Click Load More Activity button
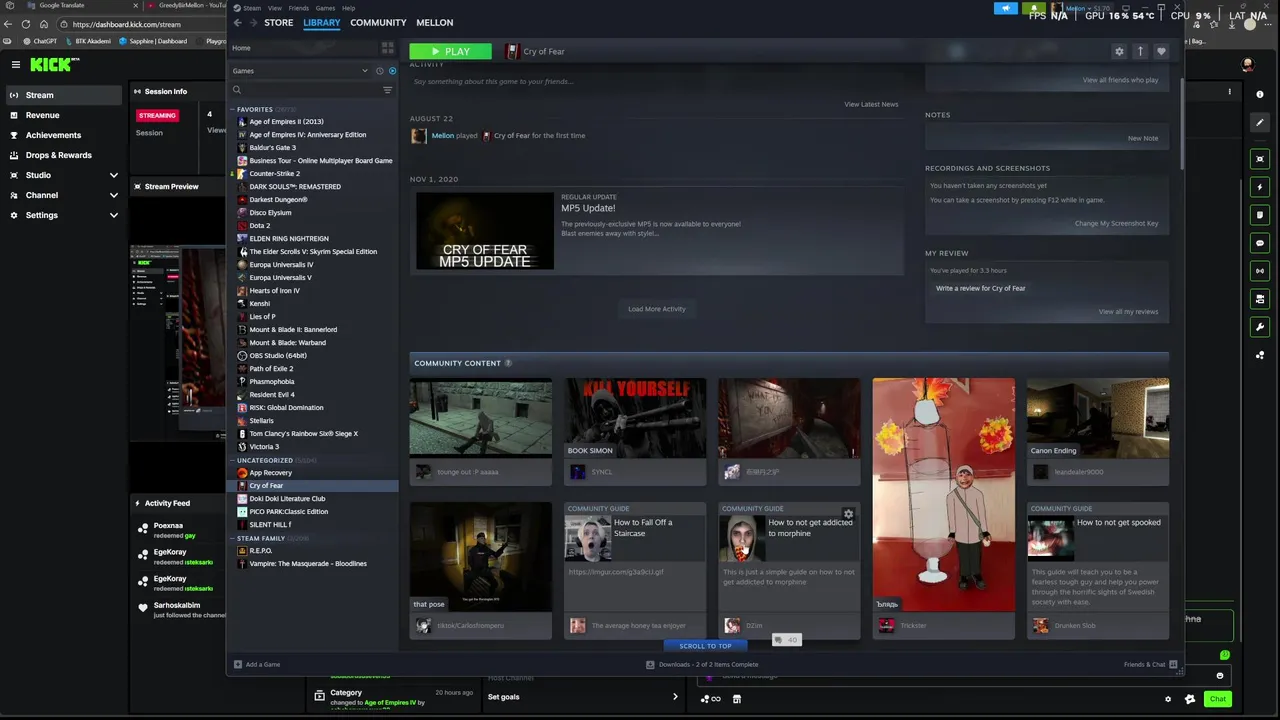1280x720 pixels. coord(657,309)
